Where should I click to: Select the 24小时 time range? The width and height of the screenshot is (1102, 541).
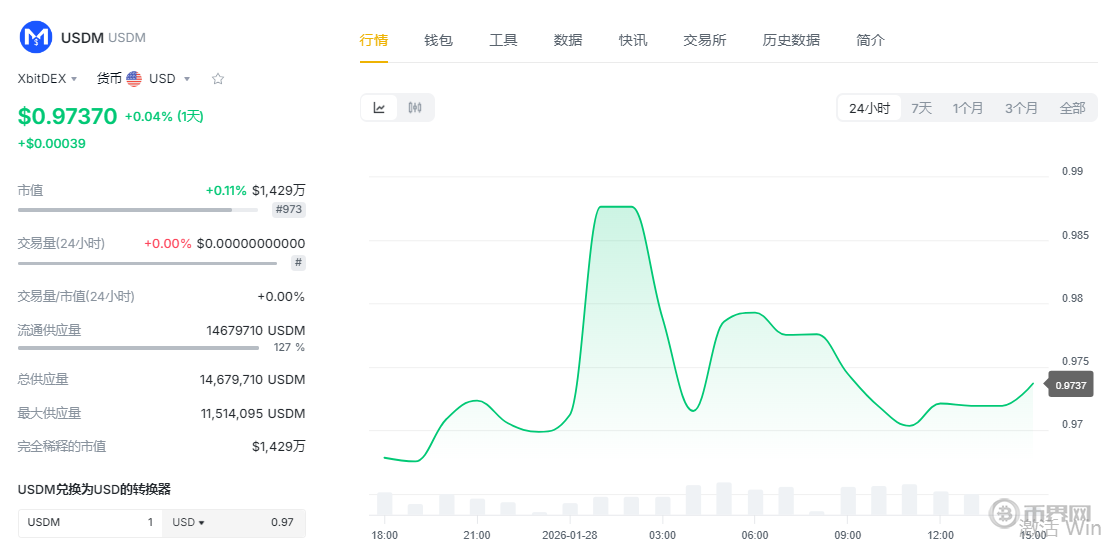click(x=869, y=108)
